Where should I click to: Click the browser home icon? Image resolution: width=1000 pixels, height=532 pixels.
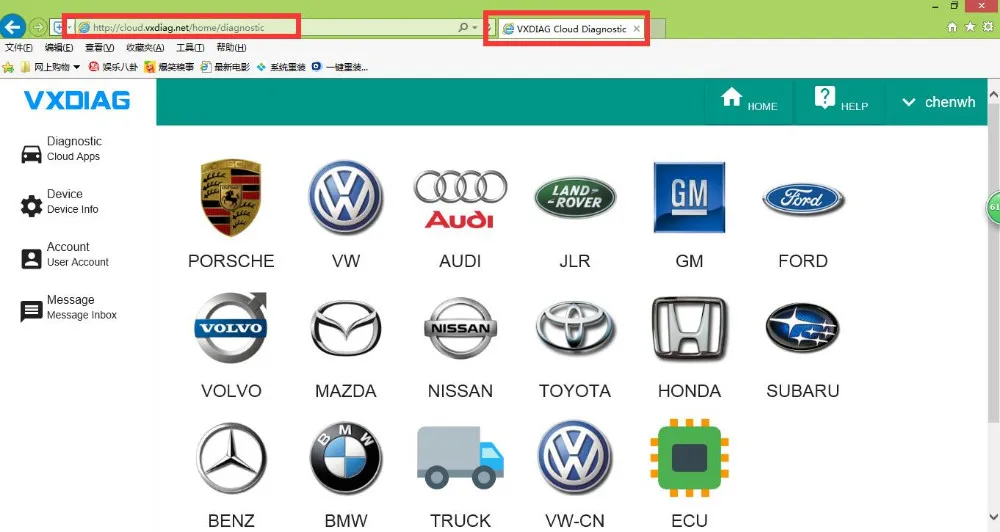click(952, 27)
